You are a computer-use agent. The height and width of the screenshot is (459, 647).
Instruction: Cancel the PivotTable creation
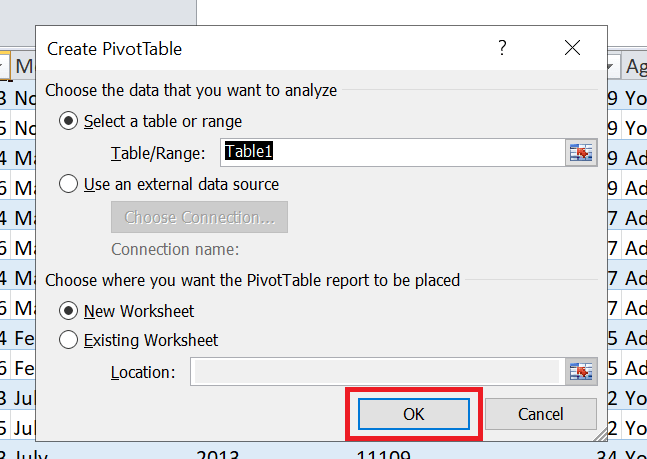(x=540, y=413)
